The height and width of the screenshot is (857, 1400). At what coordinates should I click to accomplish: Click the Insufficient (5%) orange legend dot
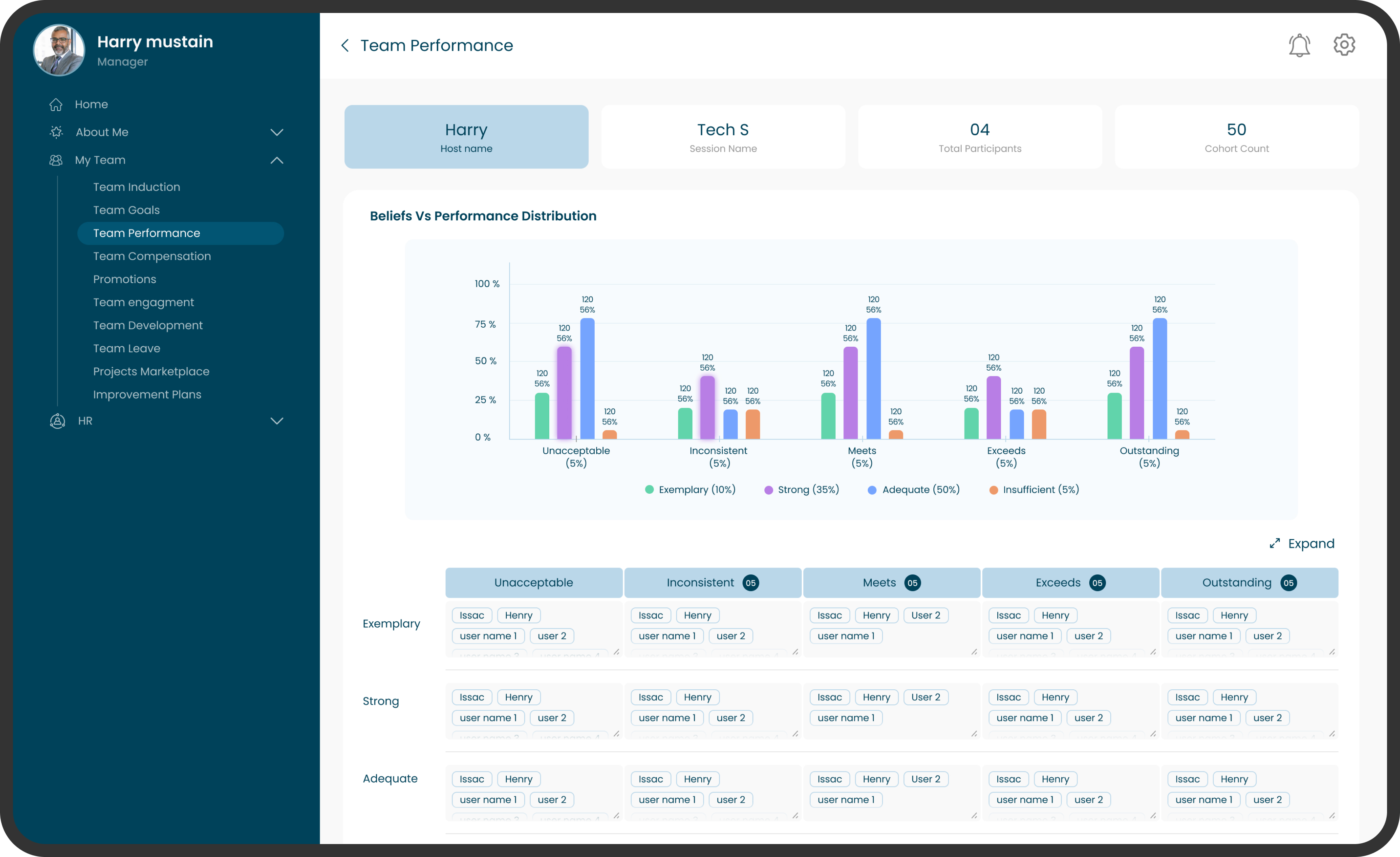point(993,490)
